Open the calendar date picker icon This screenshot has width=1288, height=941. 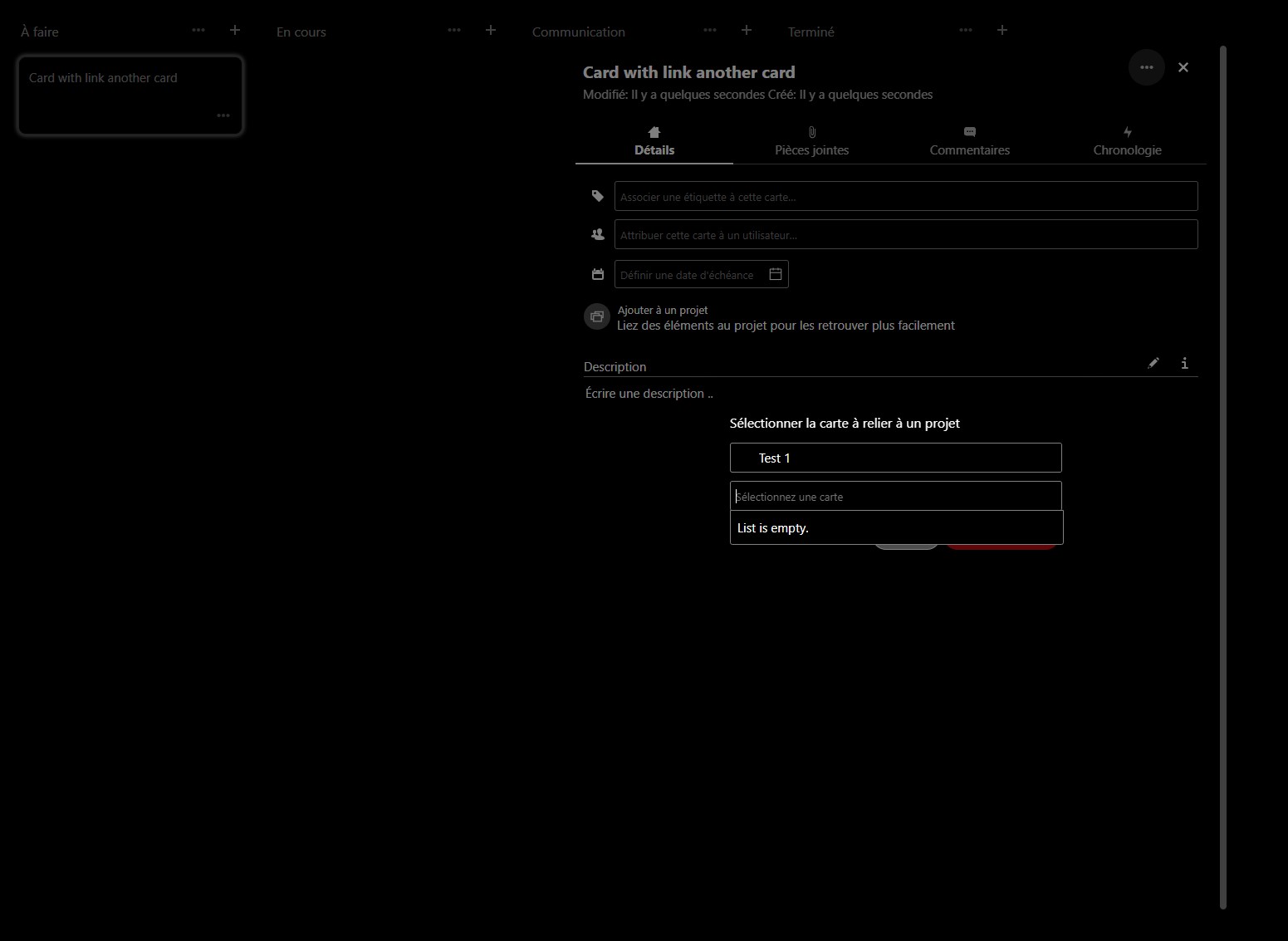click(x=775, y=274)
